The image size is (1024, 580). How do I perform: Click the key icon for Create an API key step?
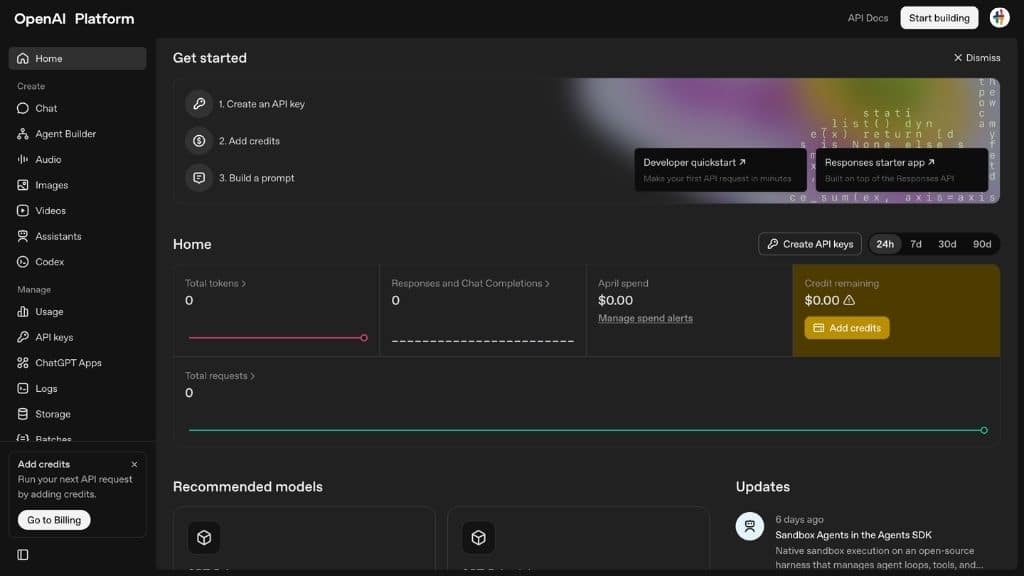pos(199,104)
